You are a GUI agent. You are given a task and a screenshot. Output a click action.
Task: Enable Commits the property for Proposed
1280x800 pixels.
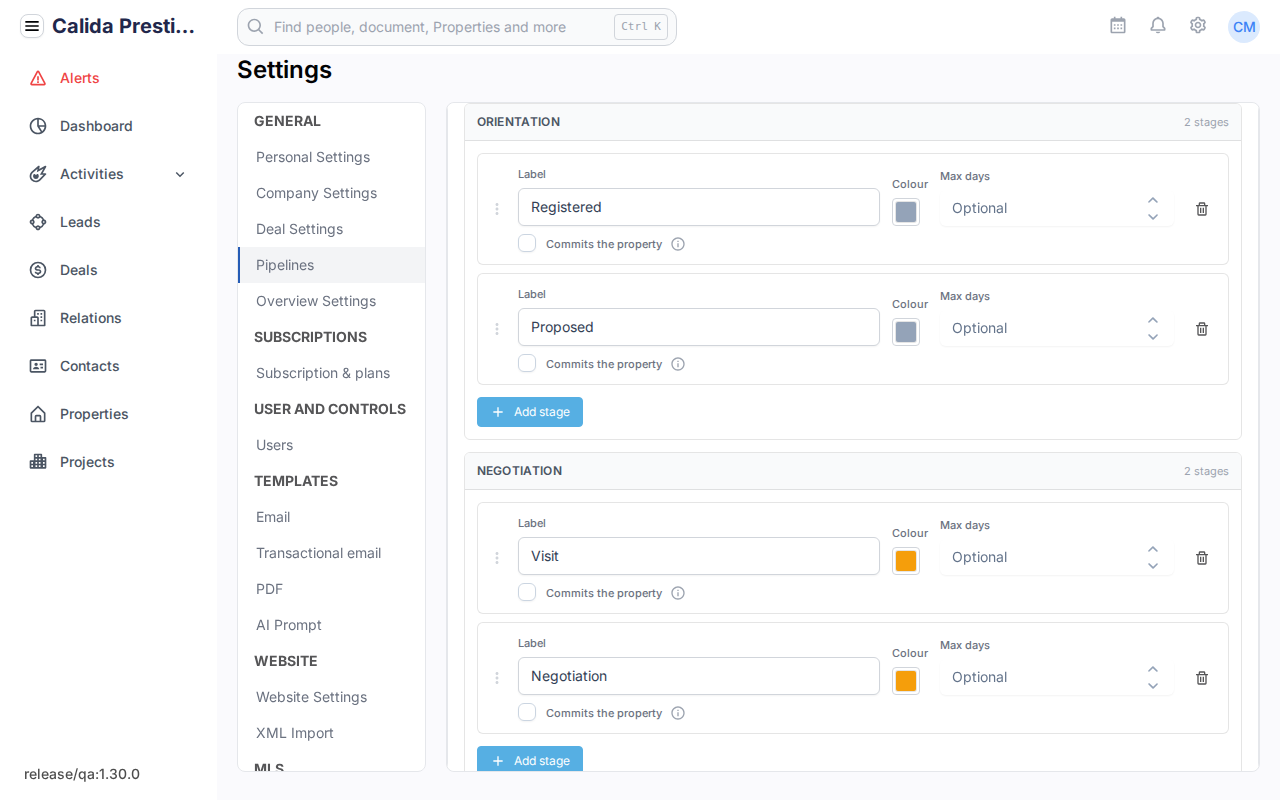pyautogui.click(x=527, y=363)
